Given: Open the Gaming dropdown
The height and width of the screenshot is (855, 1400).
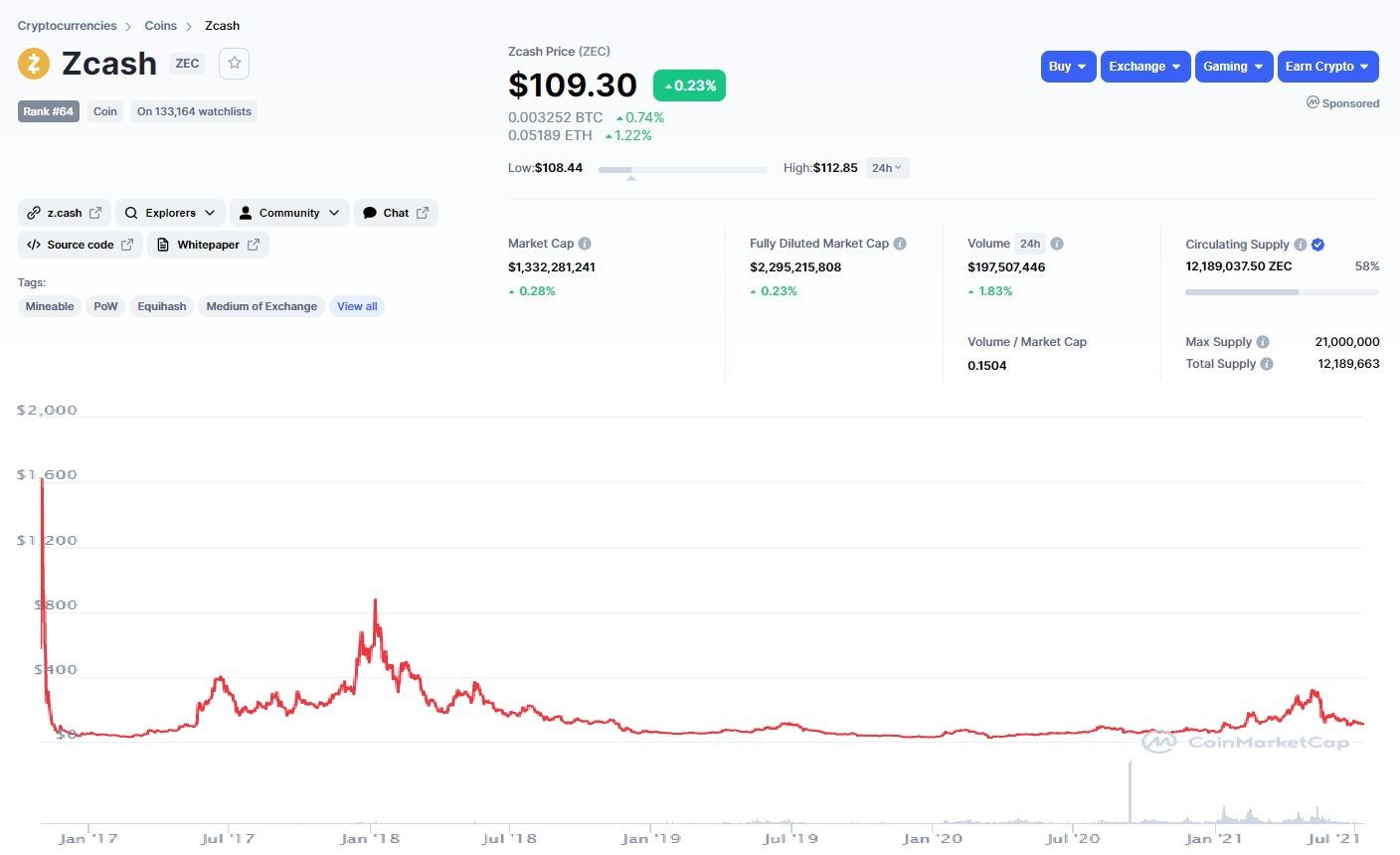Looking at the screenshot, I should [x=1234, y=67].
